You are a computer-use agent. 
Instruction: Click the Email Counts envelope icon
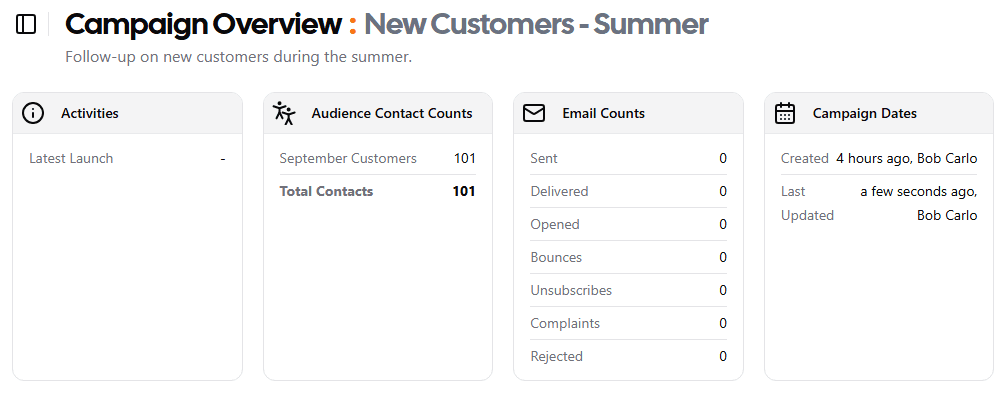click(534, 113)
